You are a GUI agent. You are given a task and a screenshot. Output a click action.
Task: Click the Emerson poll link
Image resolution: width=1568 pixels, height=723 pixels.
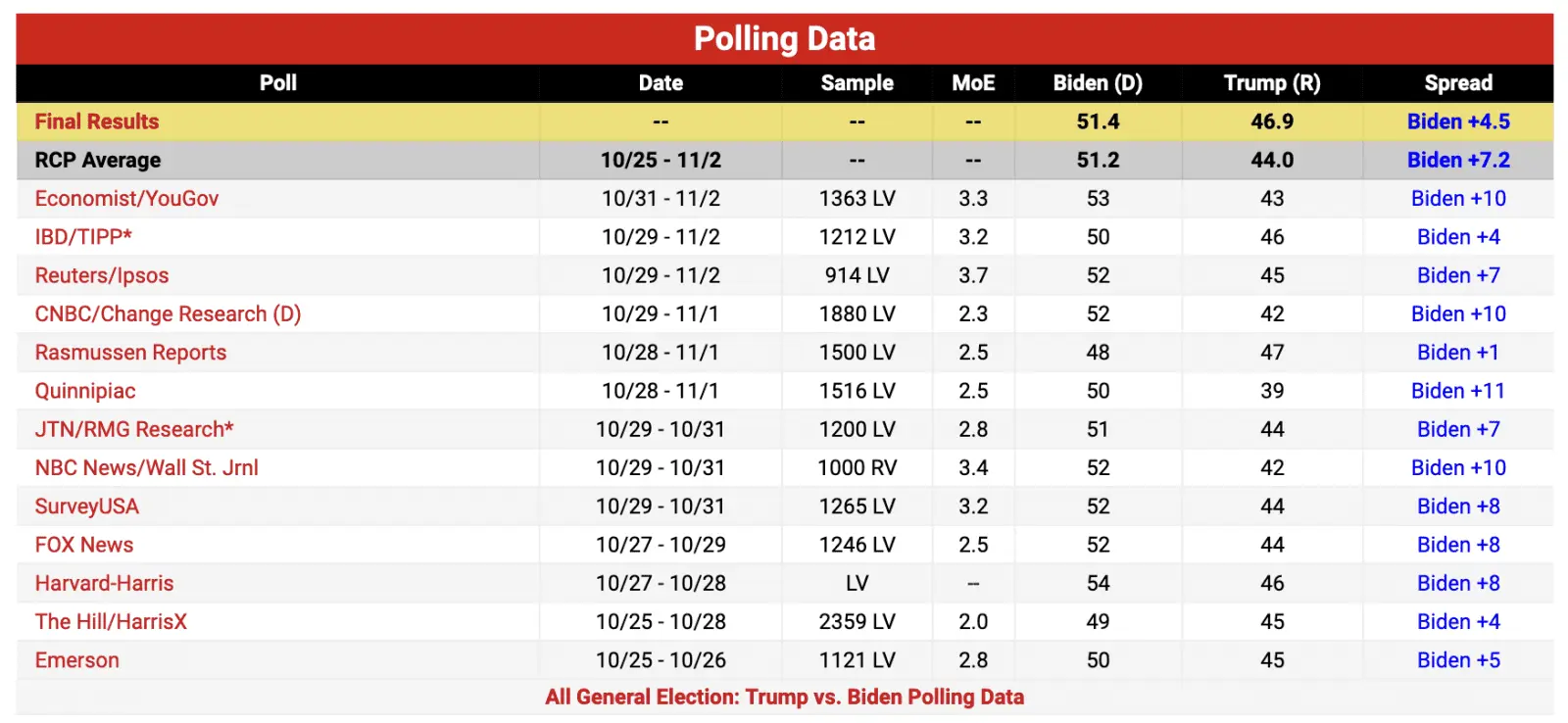click(x=77, y=660)
